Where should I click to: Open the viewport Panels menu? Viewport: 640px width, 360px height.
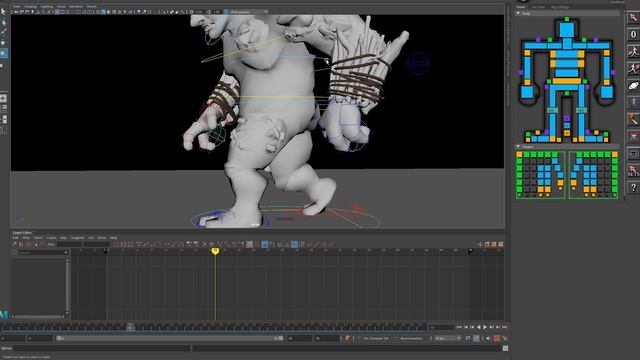point(91,7)
